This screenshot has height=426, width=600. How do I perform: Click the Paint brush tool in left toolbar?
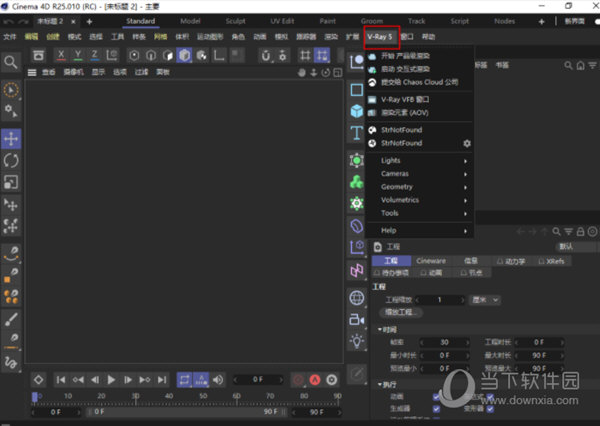11,319
